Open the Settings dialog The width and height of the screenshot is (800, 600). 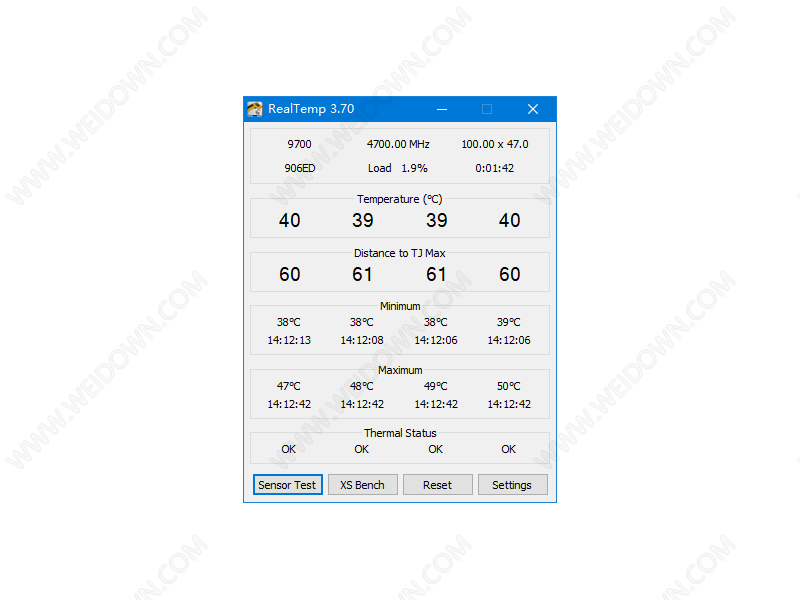512,485
